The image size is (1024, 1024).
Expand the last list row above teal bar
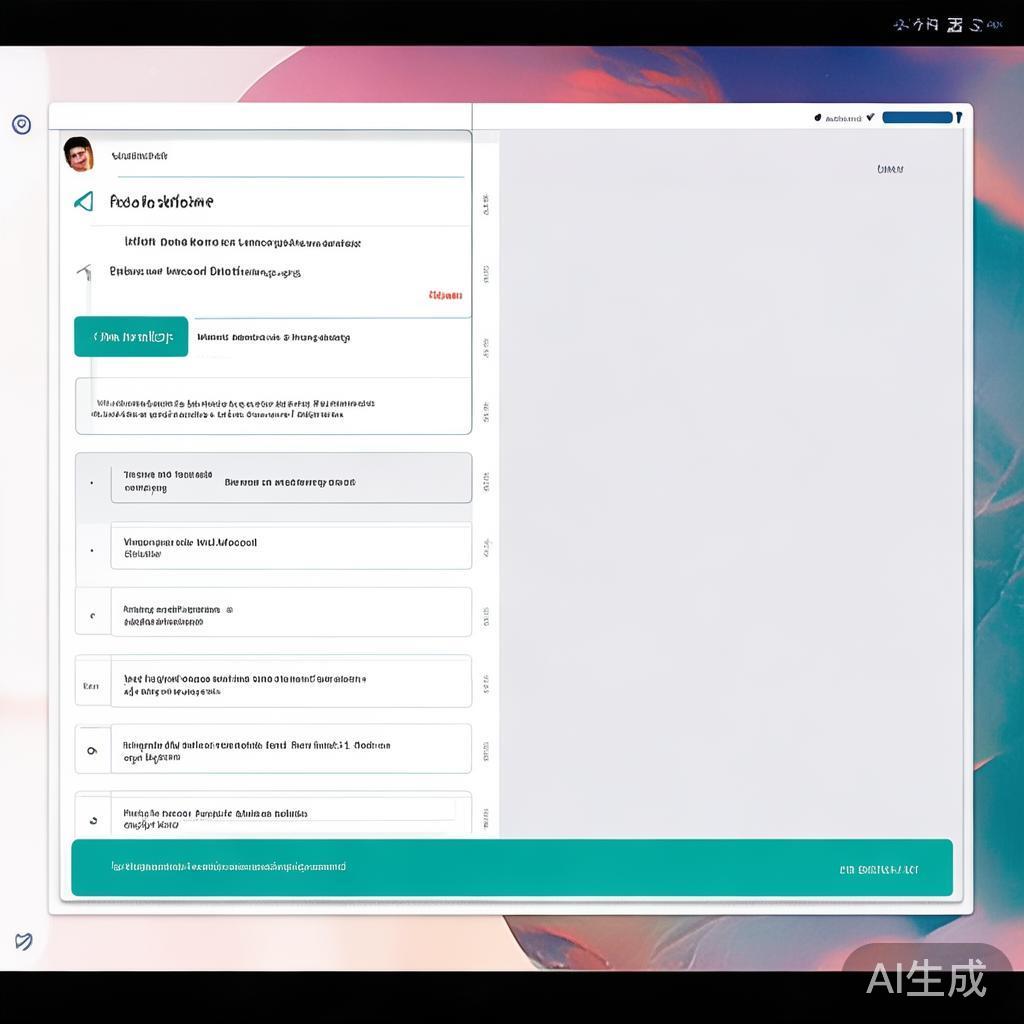(93, 820)
